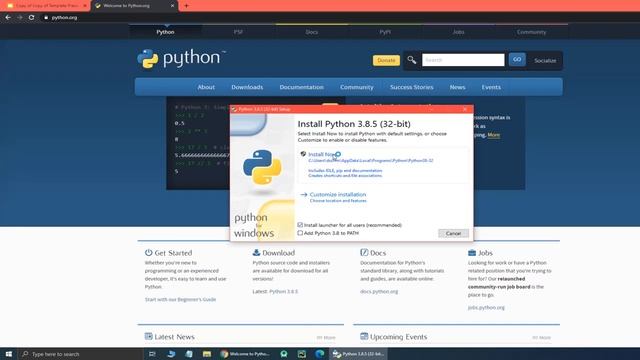Open Task View from the taskbar
640x360 pixels.
pyautogui.click(x=152, y=354)
